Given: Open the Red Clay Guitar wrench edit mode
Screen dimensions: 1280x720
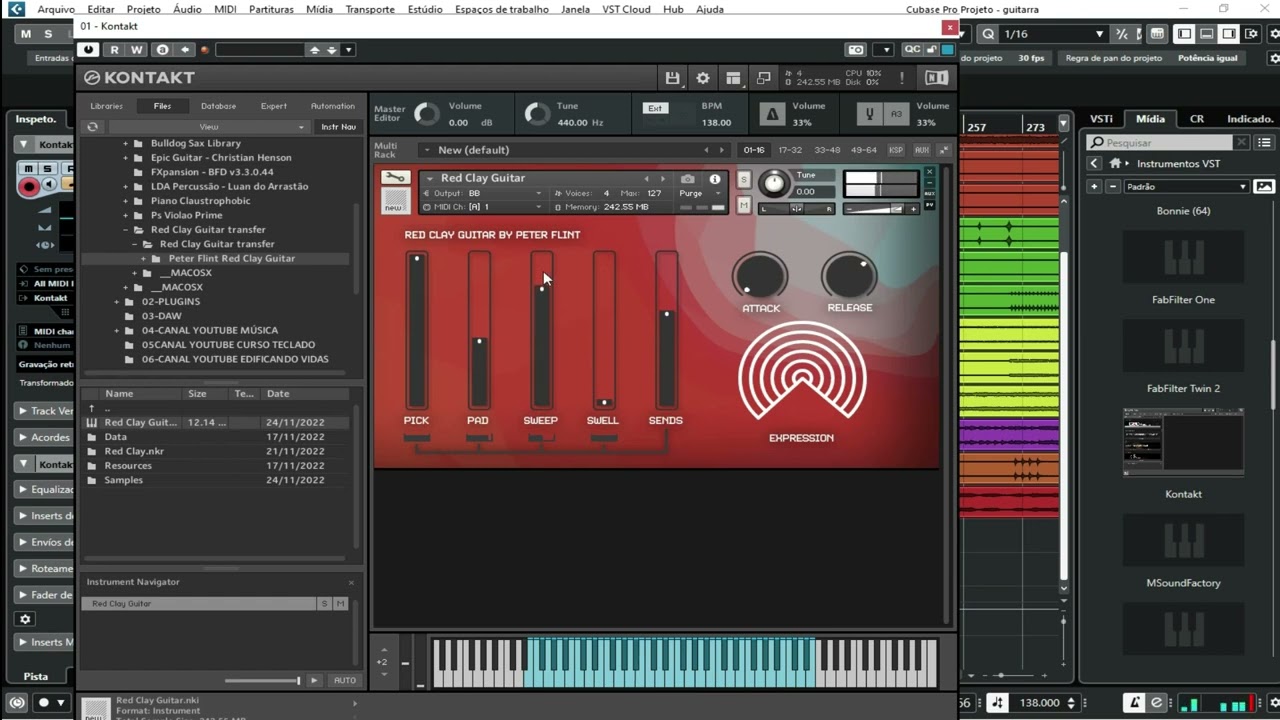Looking at the screenshot, I should point(395,178).
